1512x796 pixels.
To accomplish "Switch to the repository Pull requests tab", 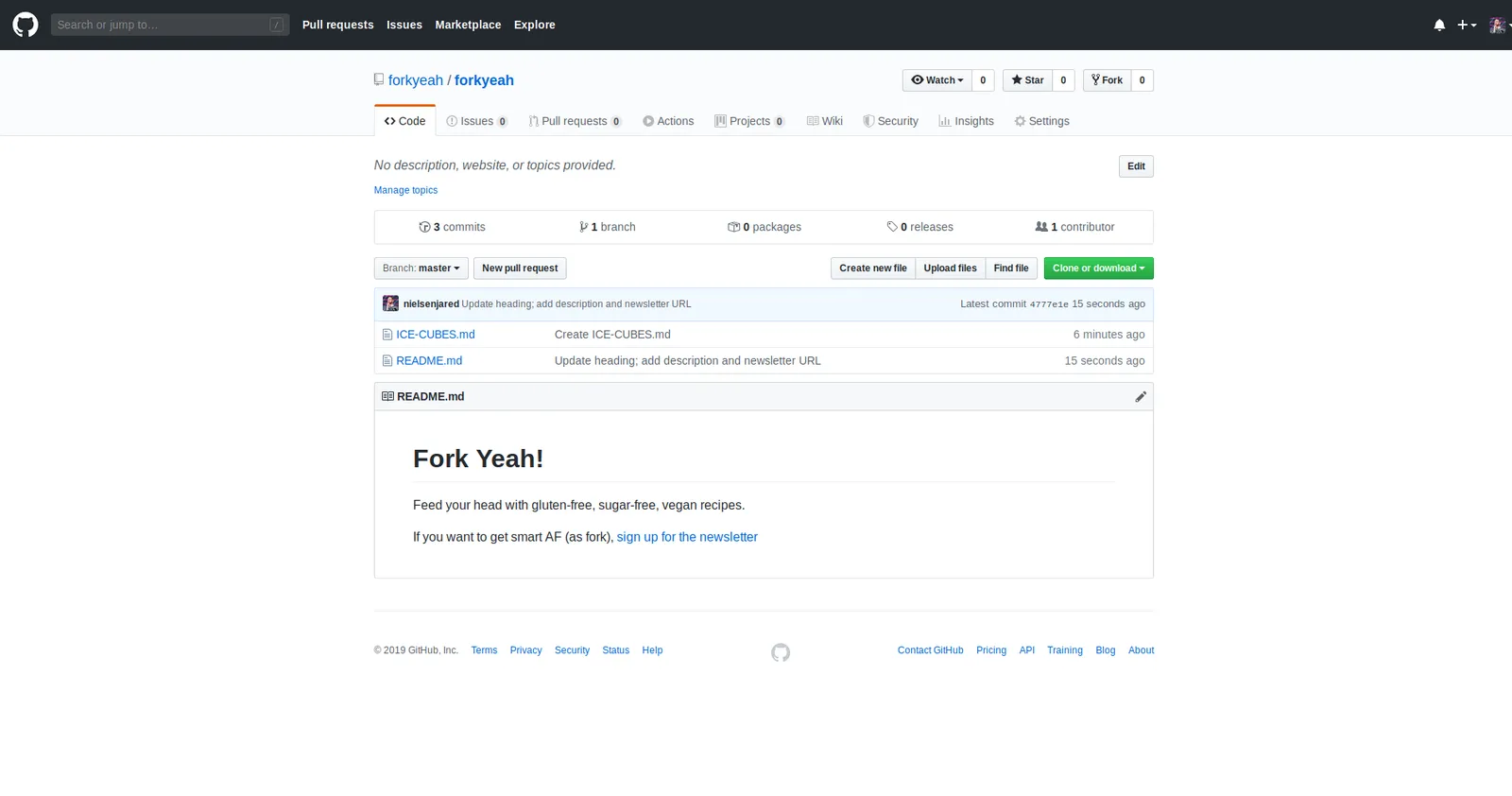I will [575, 121].
